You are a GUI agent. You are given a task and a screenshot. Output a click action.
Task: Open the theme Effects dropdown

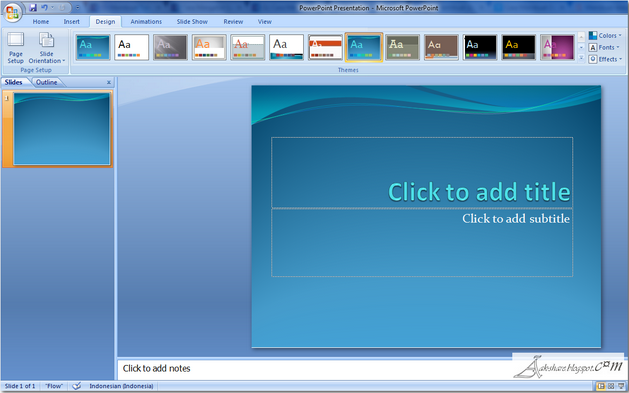point(605,59)
